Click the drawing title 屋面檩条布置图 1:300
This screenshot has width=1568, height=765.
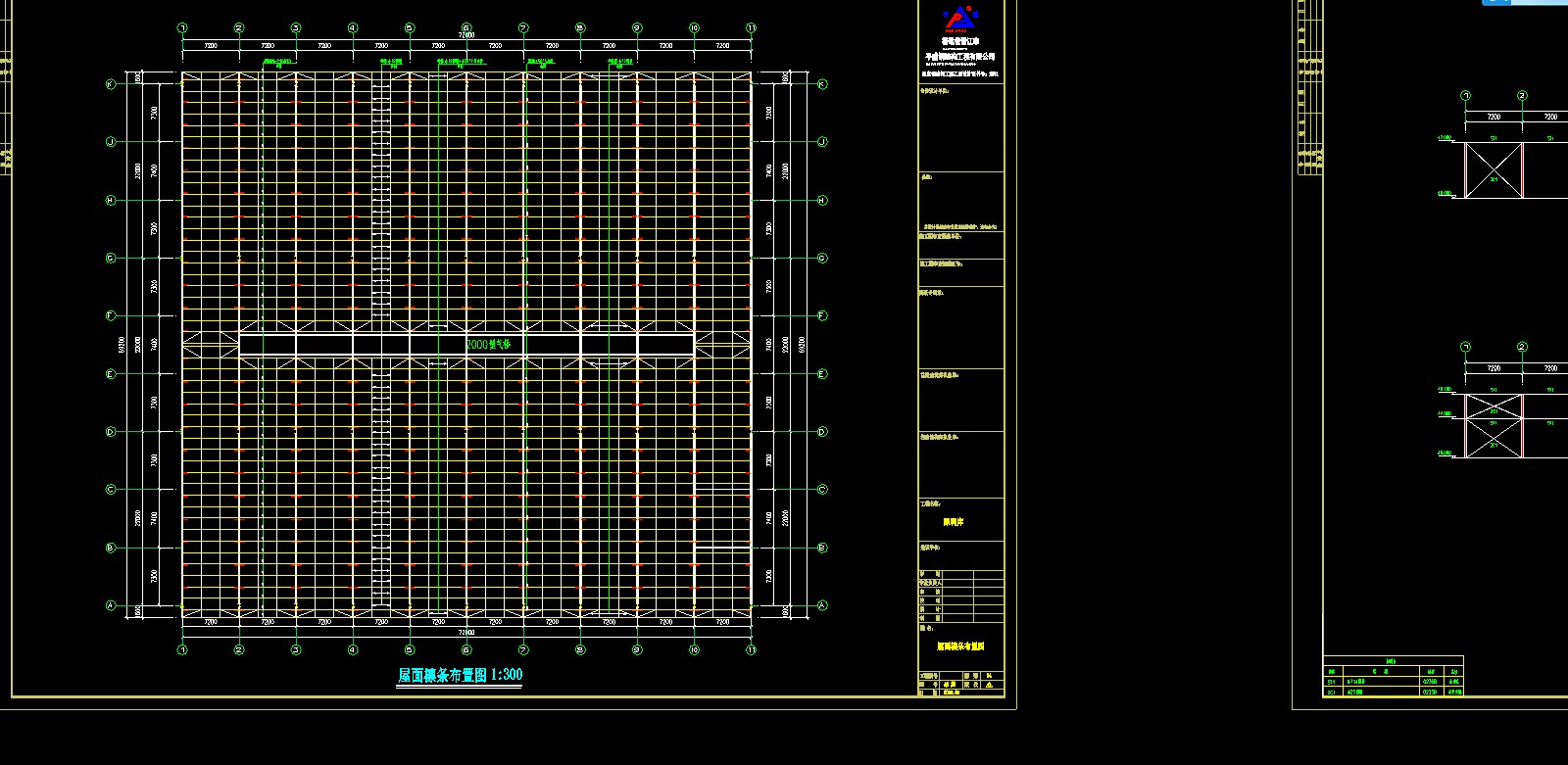[x=459, y=675]
